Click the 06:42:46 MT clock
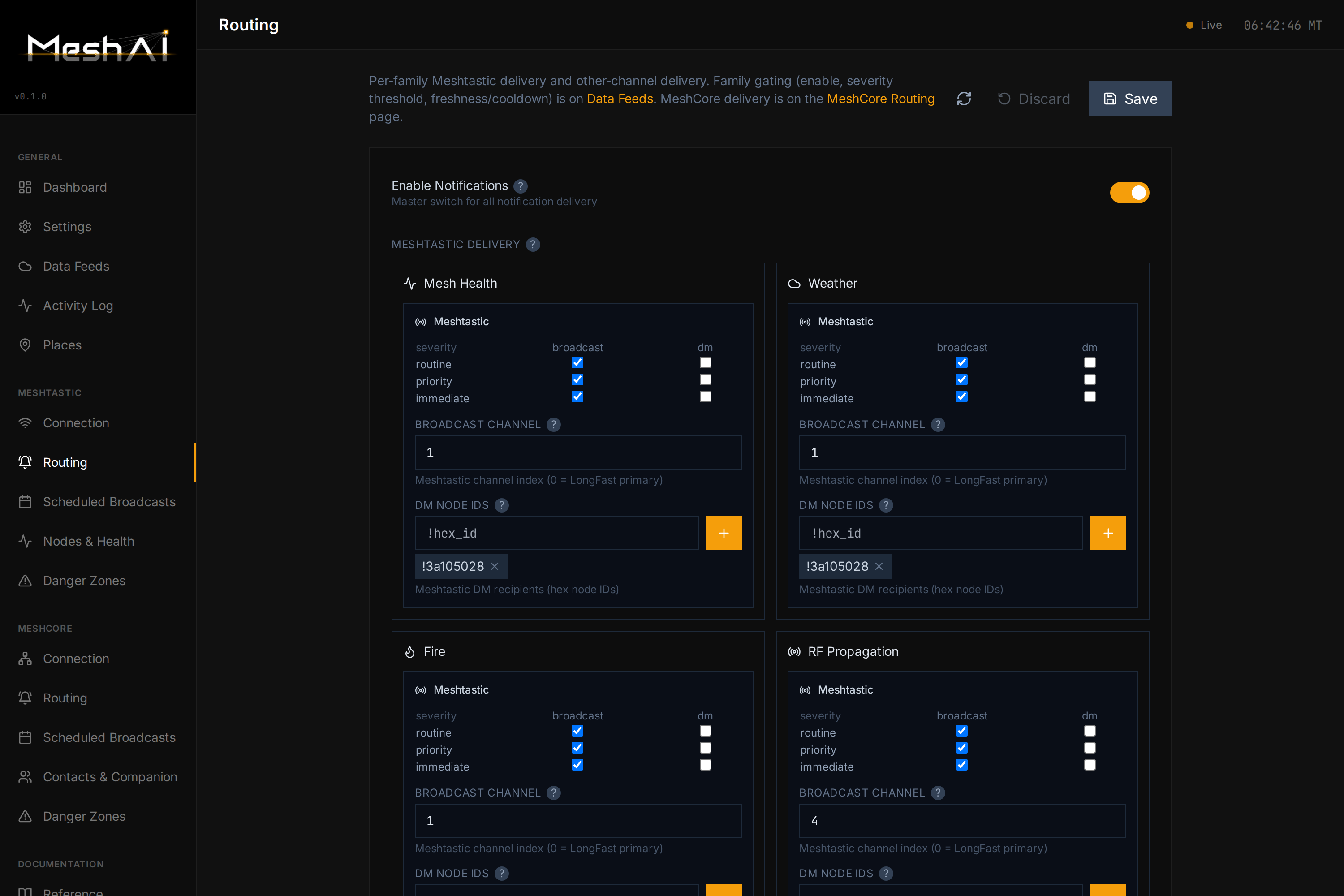This screenshot has height=896, width=1344. coord(1283,25)
